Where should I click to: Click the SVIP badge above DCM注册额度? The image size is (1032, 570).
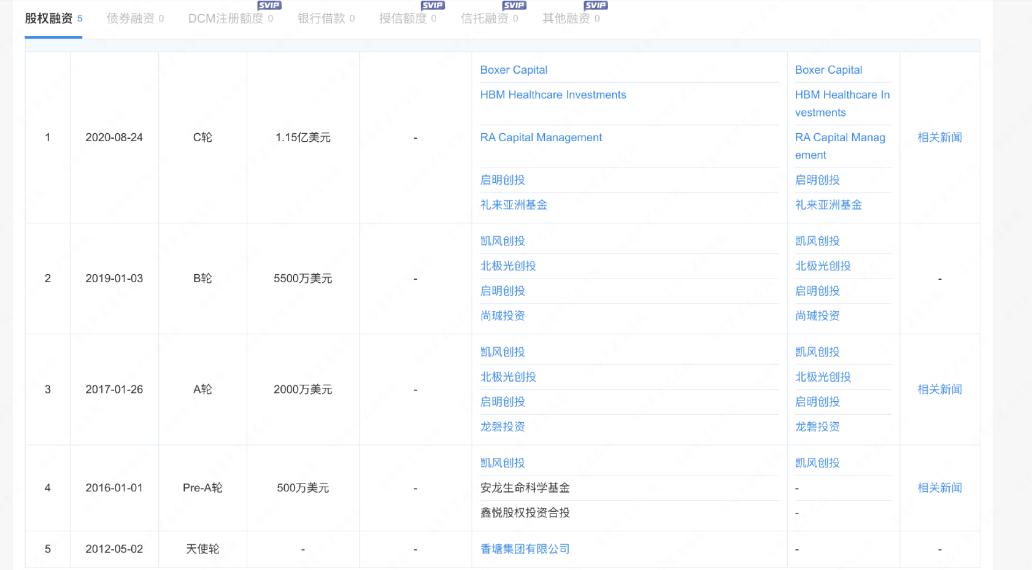click(269, 6)
